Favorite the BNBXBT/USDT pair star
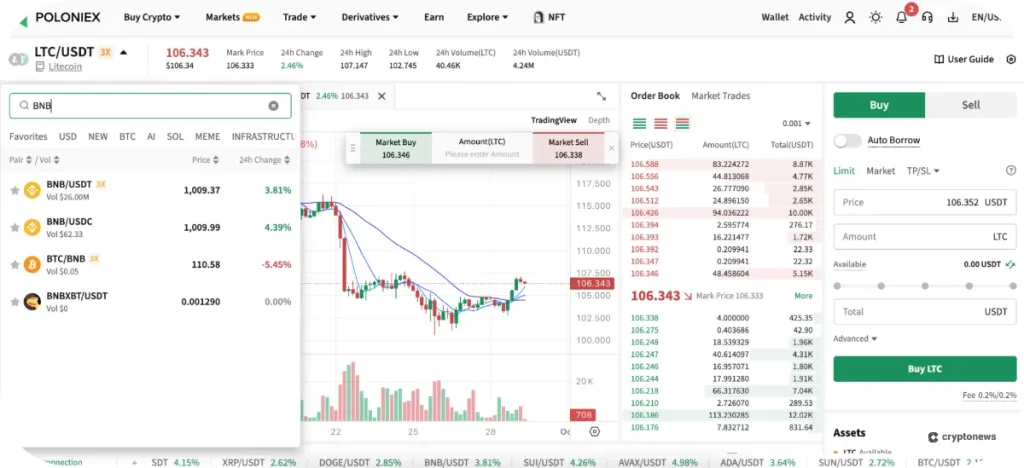The image size is (1024, 468). pos(14,302)
